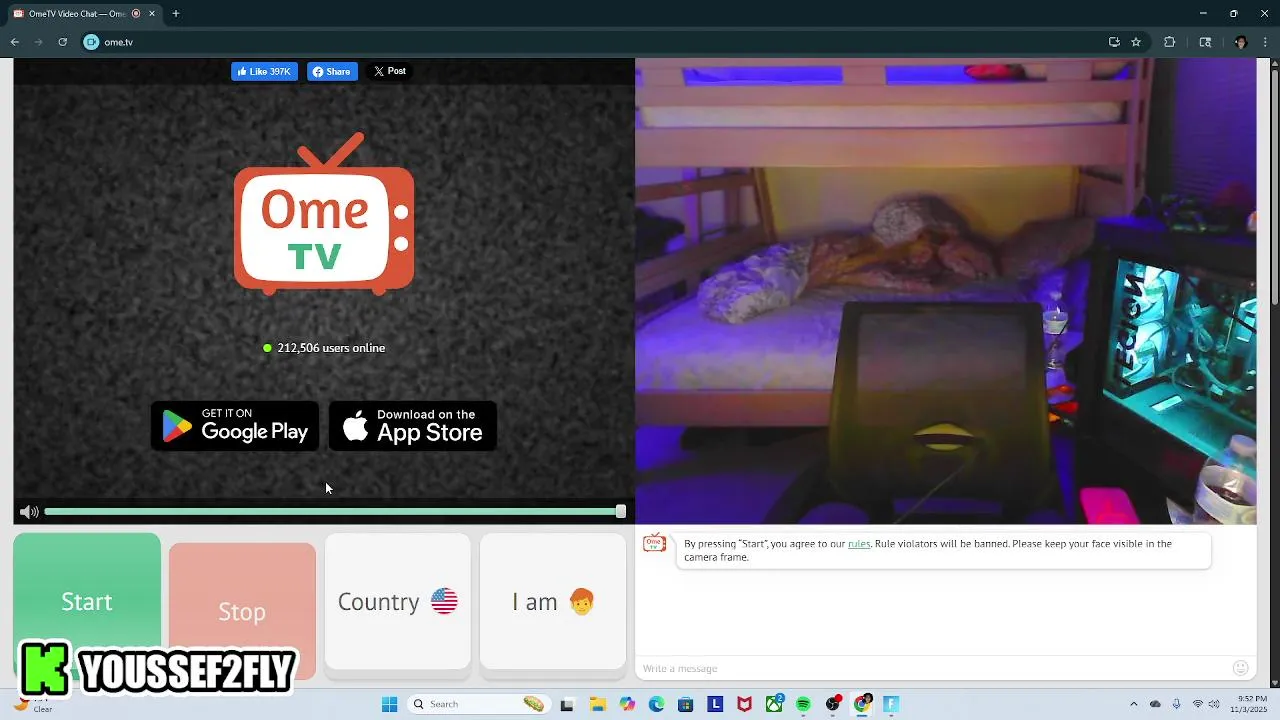The width and height of the screenshot is (1280, 720).
Task: Launch Copilot from taskbar
Action: pos(627,704)
